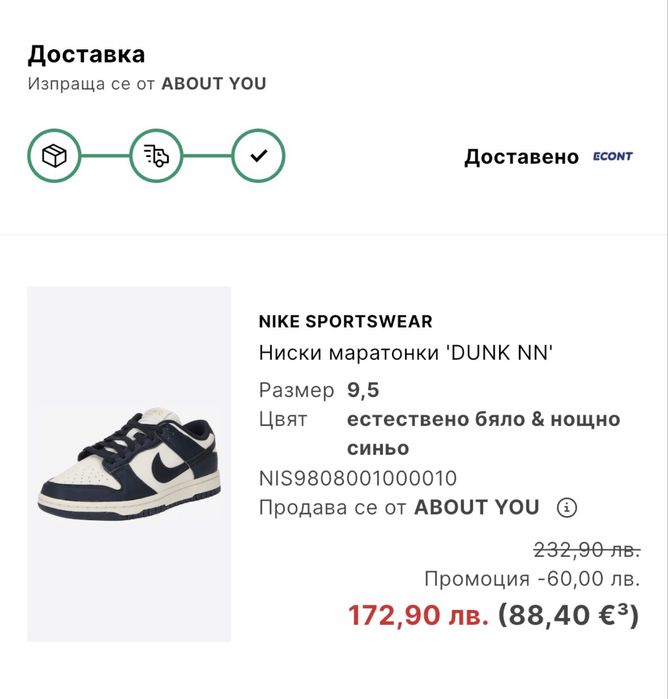The height and width of the screenshot is (699, 668).
Task: Click the Промоция -60,00 лв. discount line
Action: point(531,579)
